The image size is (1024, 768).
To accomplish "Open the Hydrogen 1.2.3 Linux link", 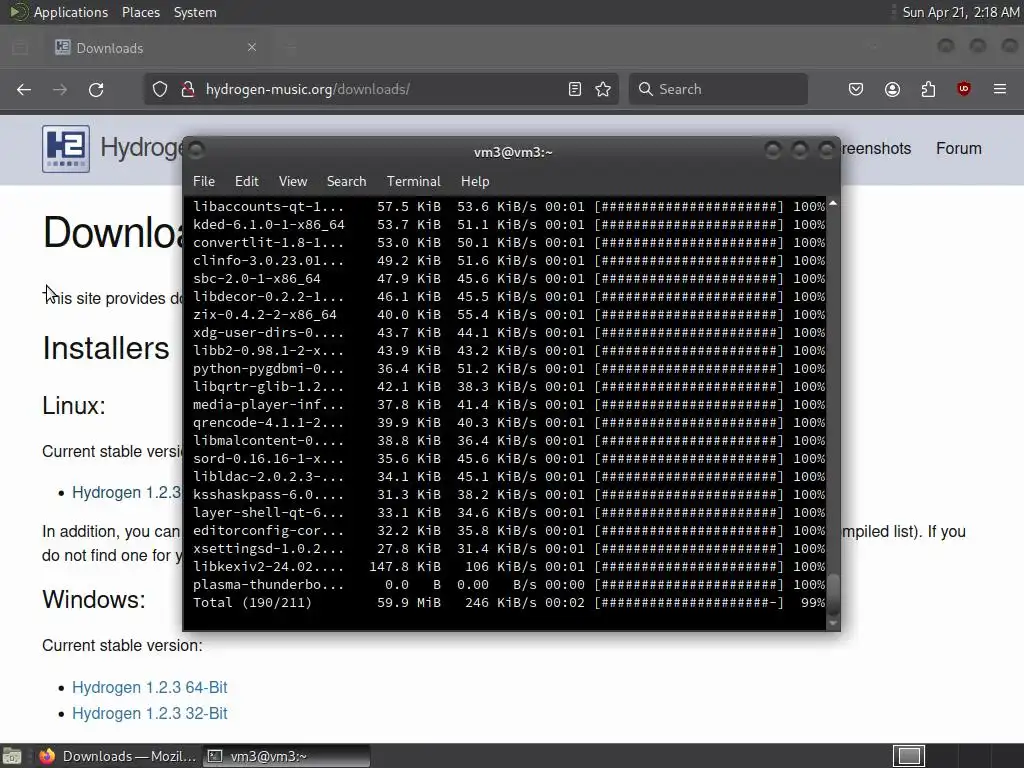I will pos(127,492).
